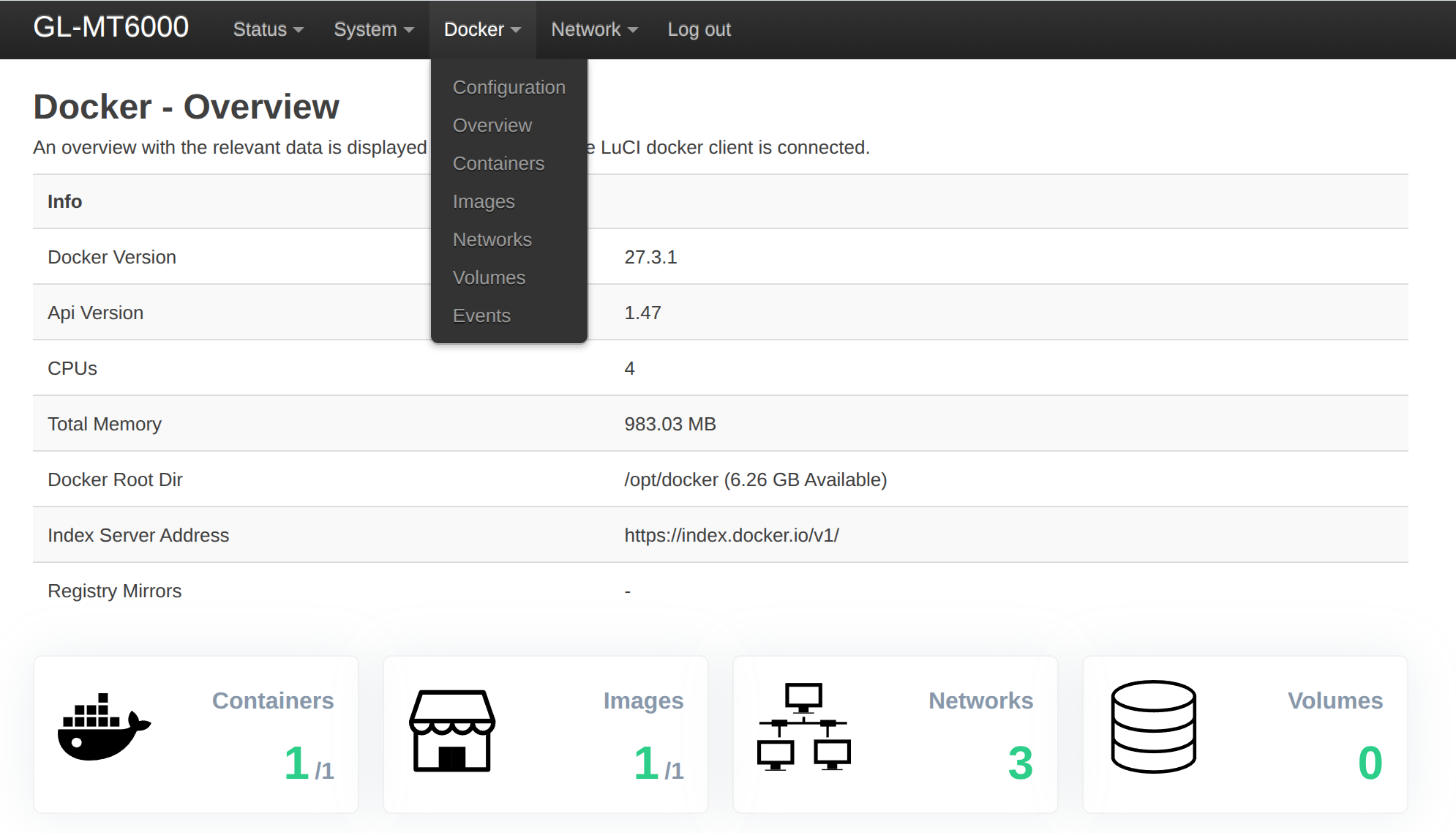The image size is (1456, 833).
Task: Collapse the Docker dropdown menu
Action: point(482,29)
